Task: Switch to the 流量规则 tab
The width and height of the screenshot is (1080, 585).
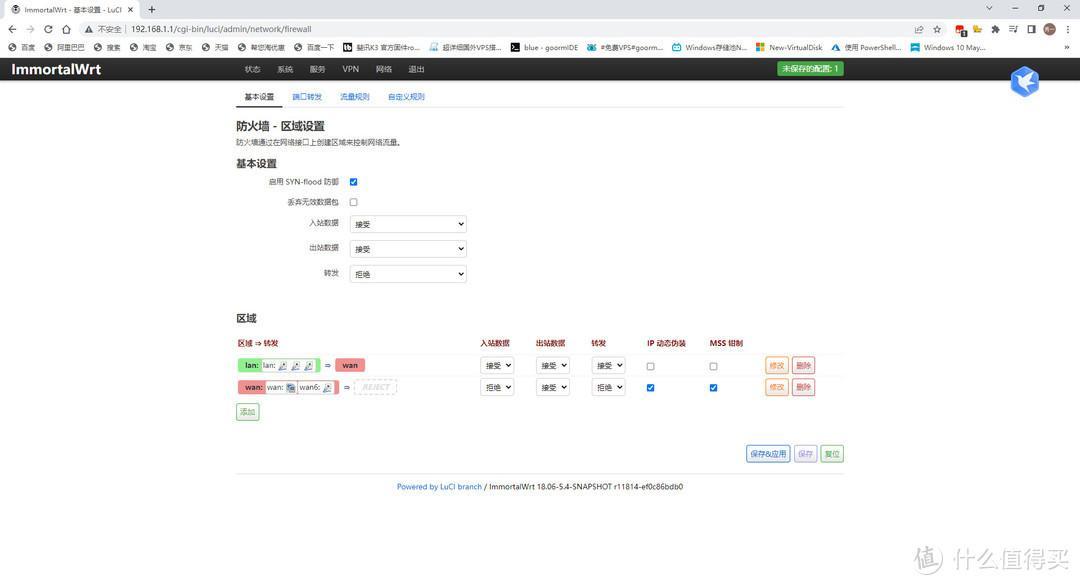Action: 355,96
